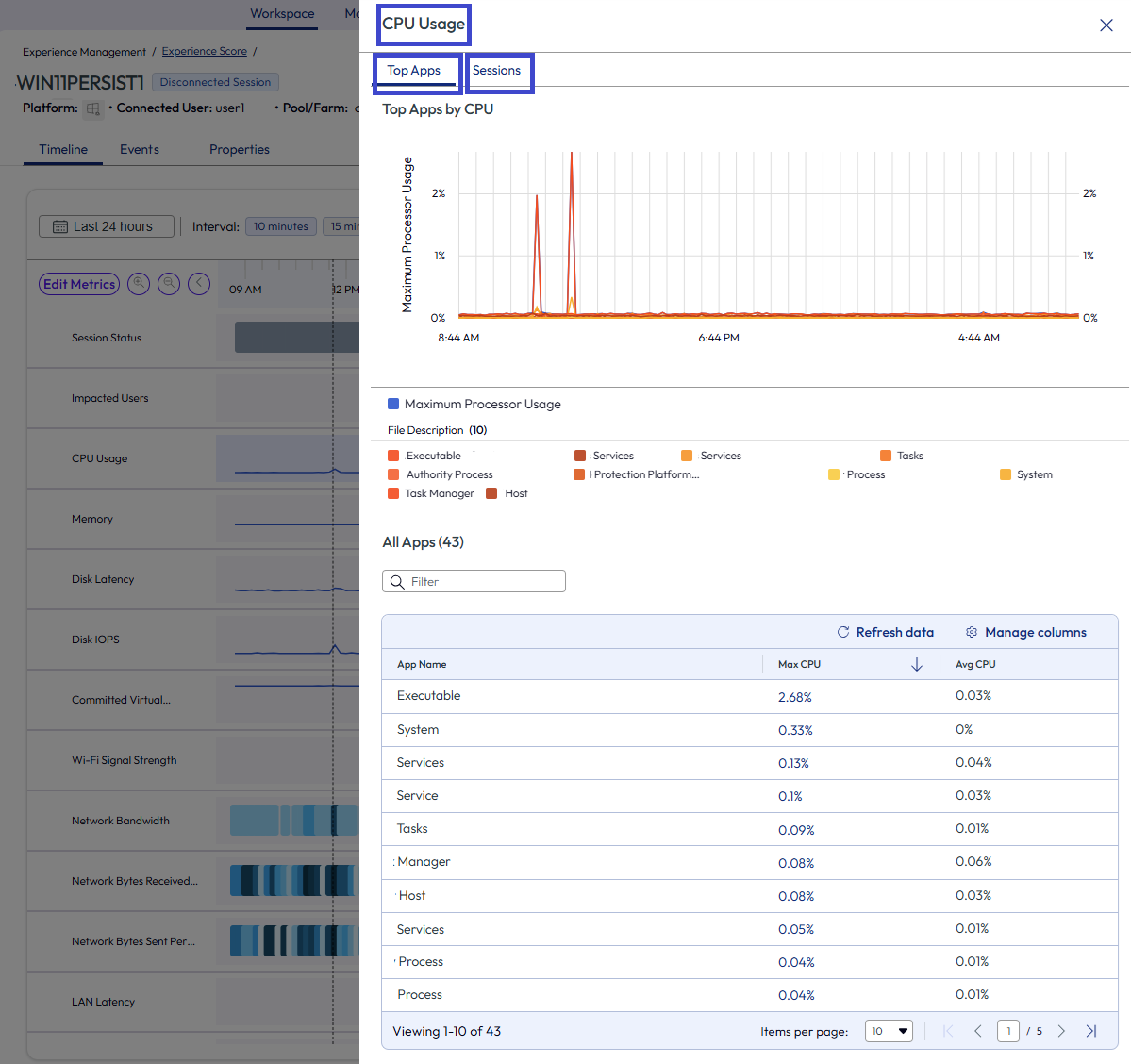Sort by Avg CPU column header
The height and width of the screenshot is (1064, 1131).
(x=975, y=664)
